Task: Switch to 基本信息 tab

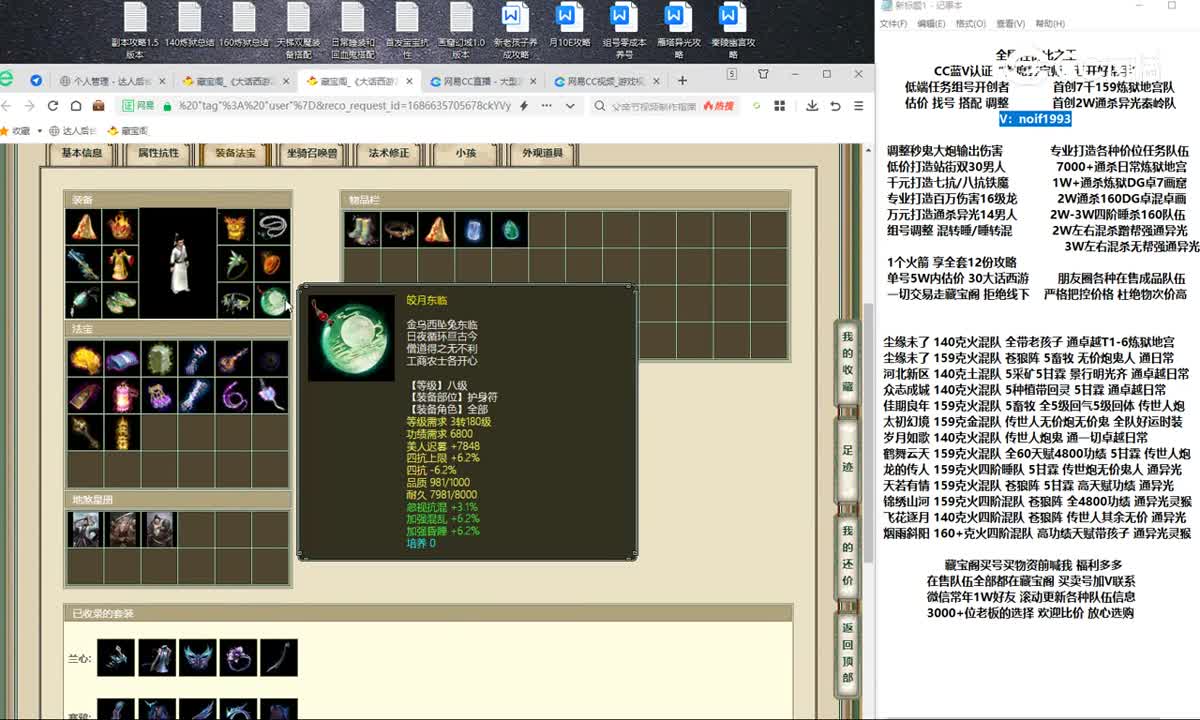Action: pyautogui.click(x=82, y=153)
